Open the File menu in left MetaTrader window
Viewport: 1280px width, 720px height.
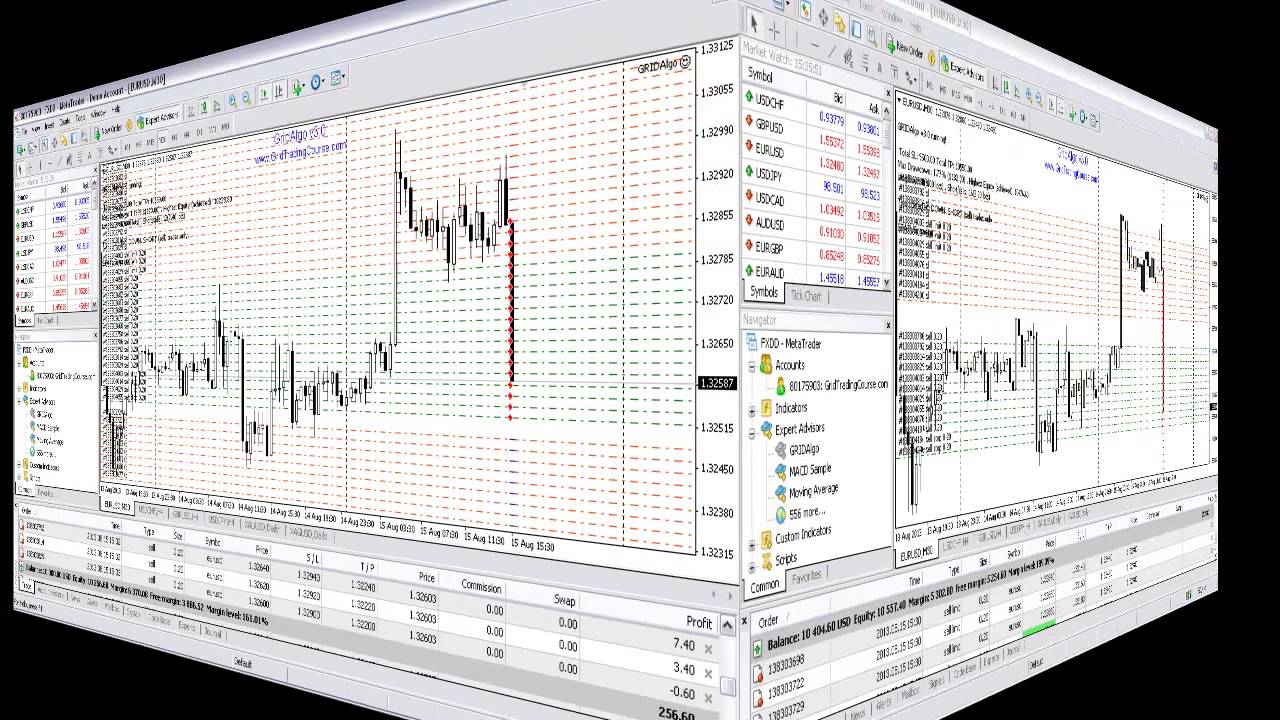[x=24, y=128]
